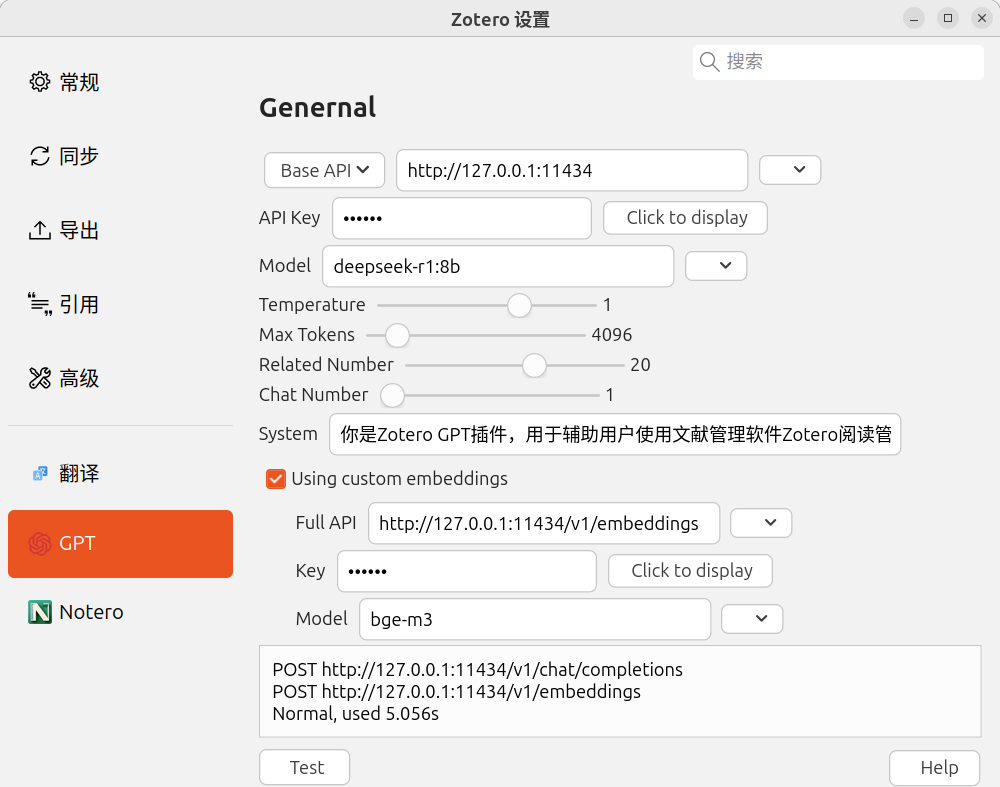Click the API Key password field

click(x=462, y=218)
